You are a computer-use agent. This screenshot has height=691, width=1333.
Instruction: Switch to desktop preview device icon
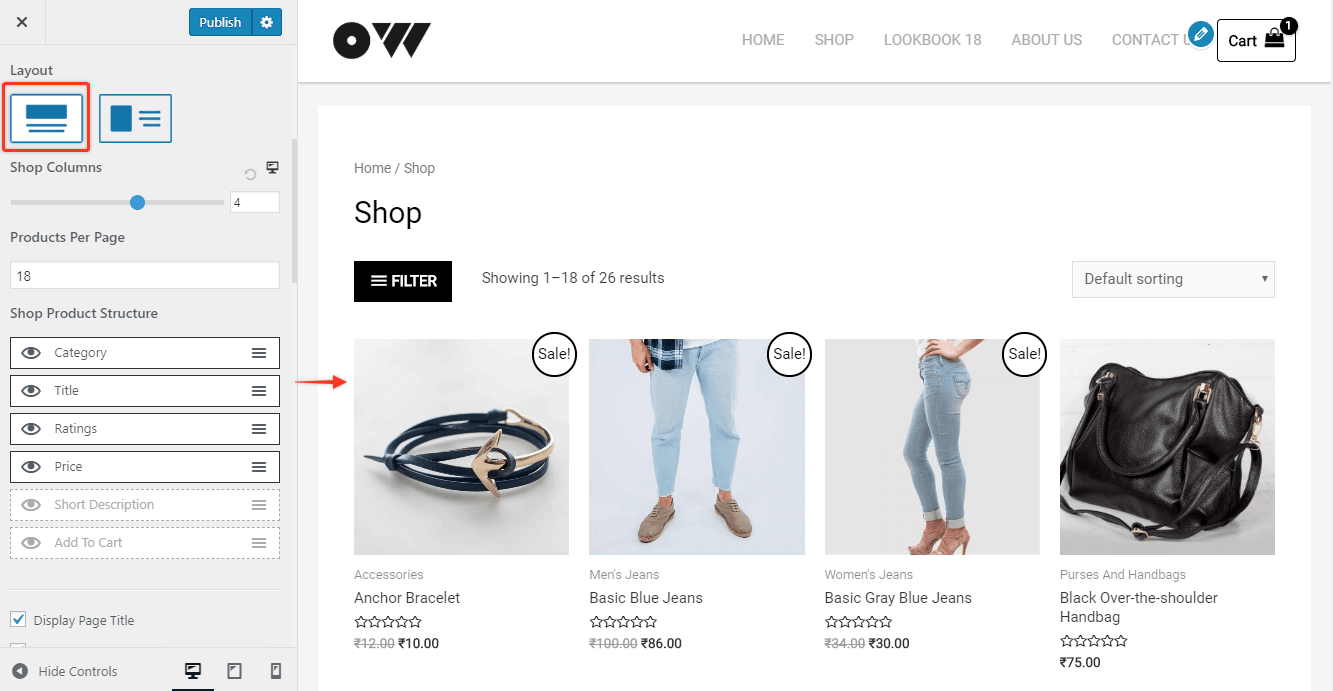pyautogui.click(x=193, y=671)
